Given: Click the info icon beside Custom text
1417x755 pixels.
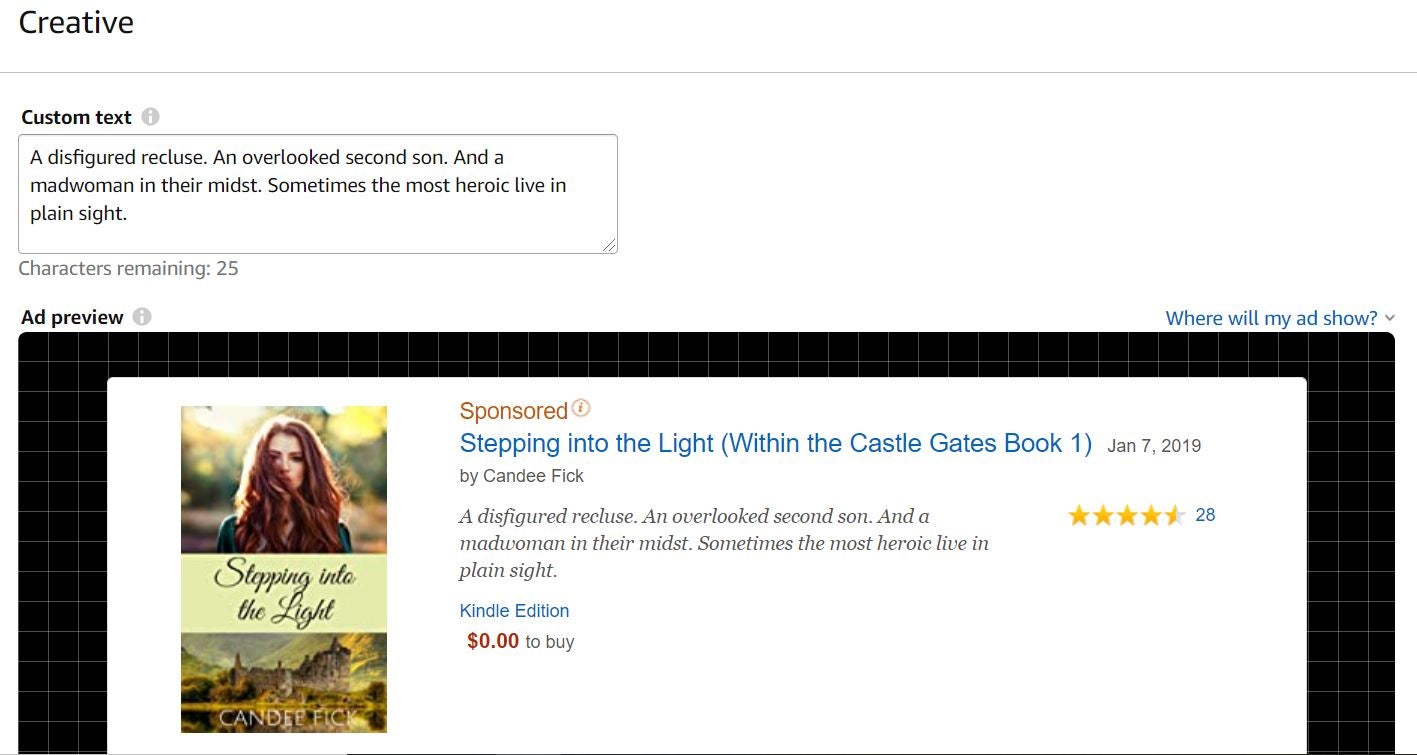Looking at the screenshot, I should (150, 117).
